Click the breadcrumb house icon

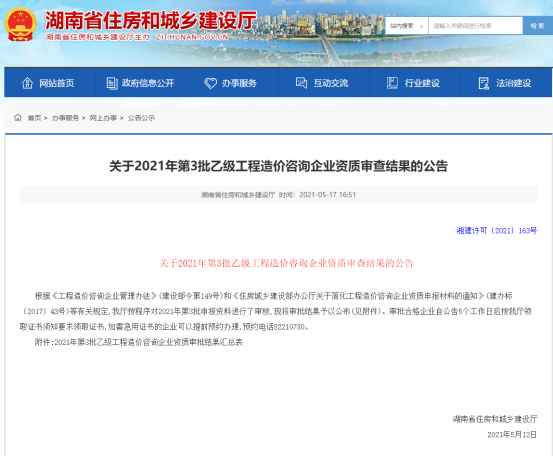[x=18, y=117]
